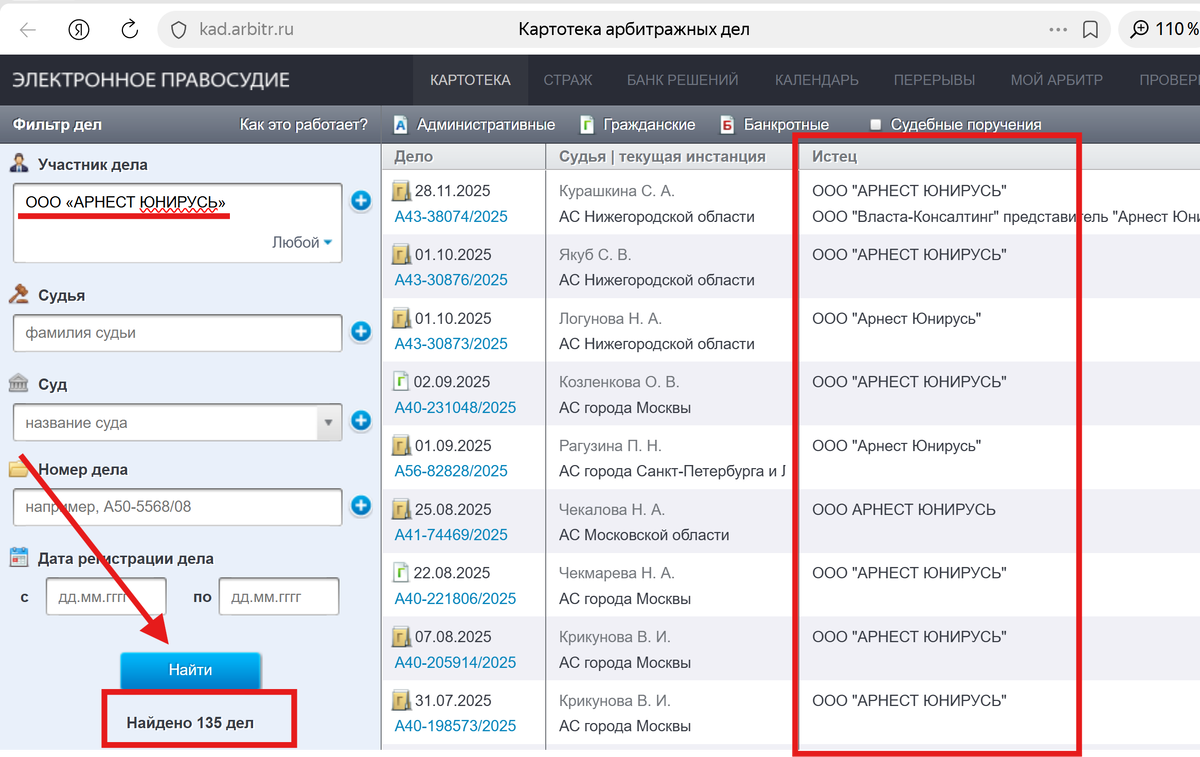The width and height of the screenshot is (1200, 757).
Task: Open case link A41-74469/2025
Action: [451, 535]
